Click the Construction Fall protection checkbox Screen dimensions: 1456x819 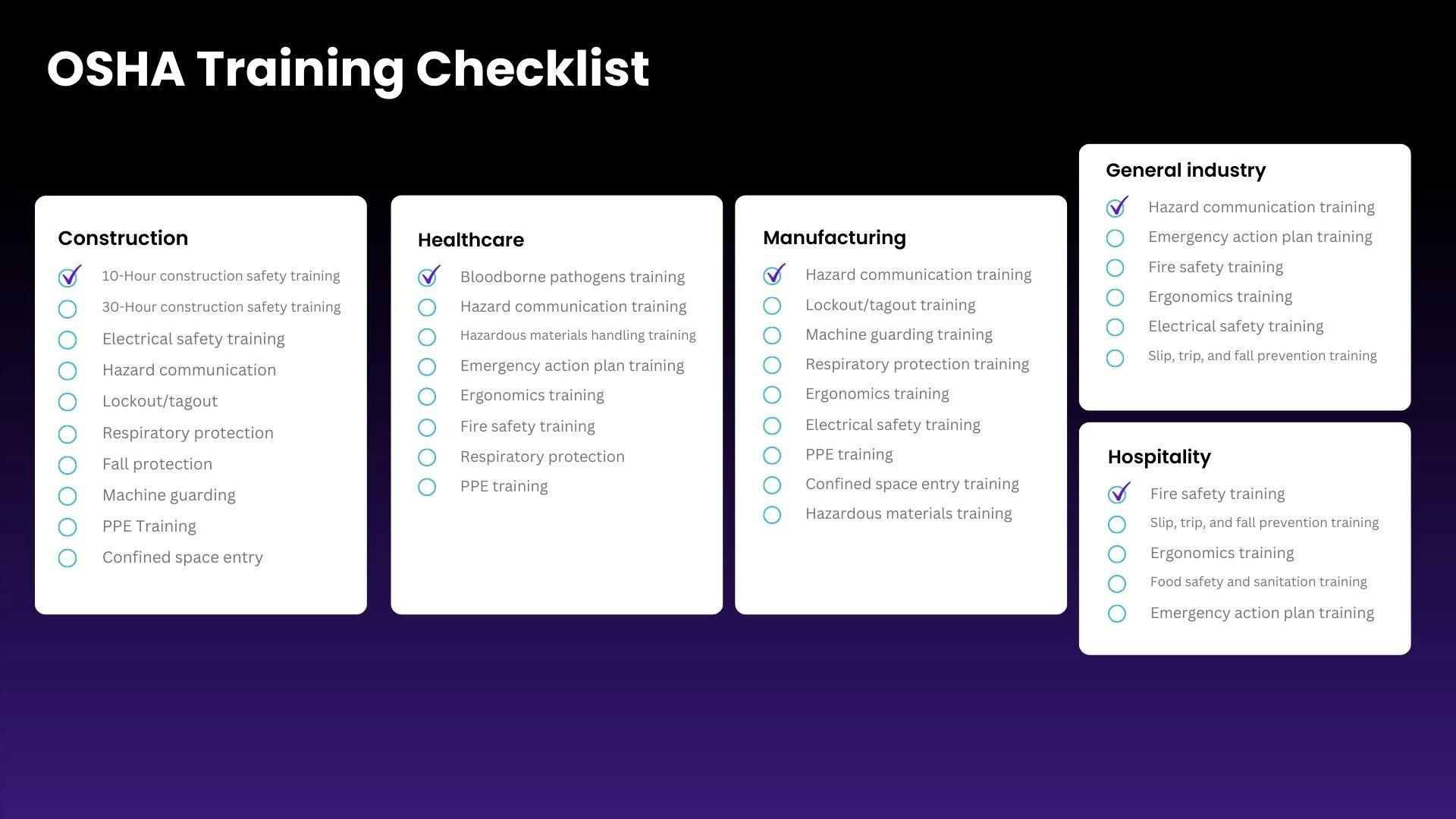point(67,464)
